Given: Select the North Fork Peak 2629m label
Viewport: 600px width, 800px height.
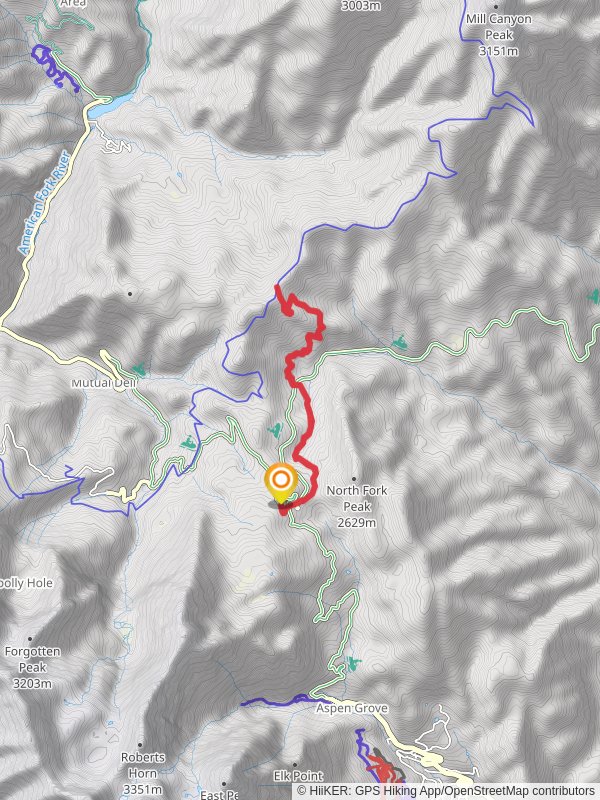Looking at the screenshot, I should click(357, 506).
